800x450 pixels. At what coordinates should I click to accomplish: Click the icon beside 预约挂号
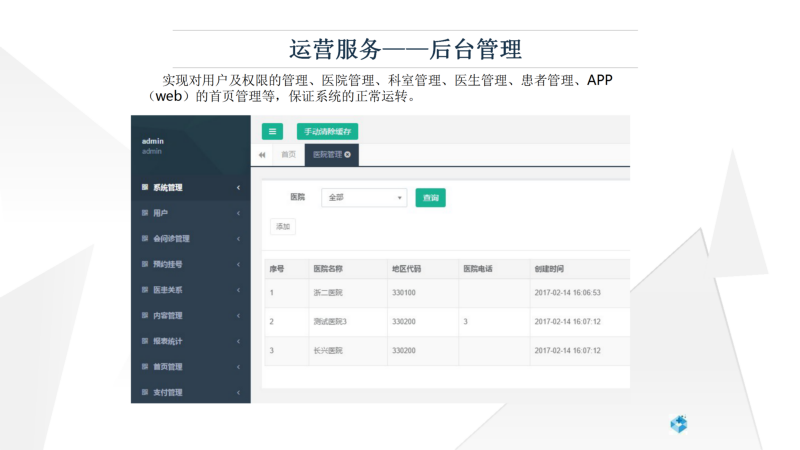click(x=145, y=264)
